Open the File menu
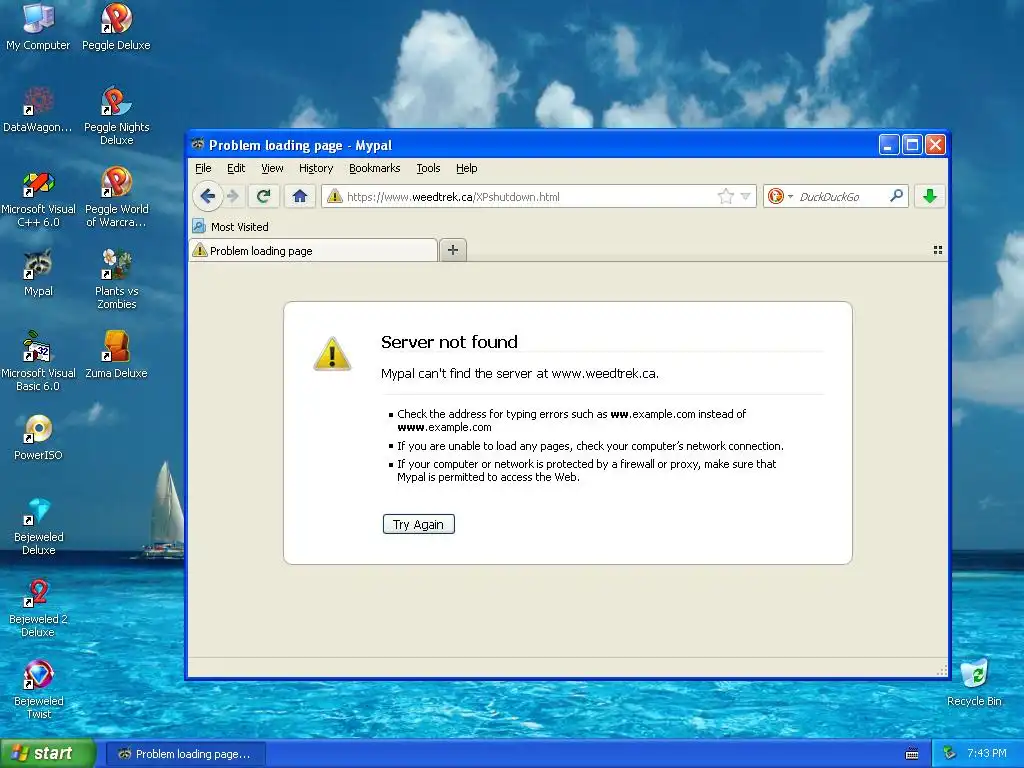 coord(203,168)
